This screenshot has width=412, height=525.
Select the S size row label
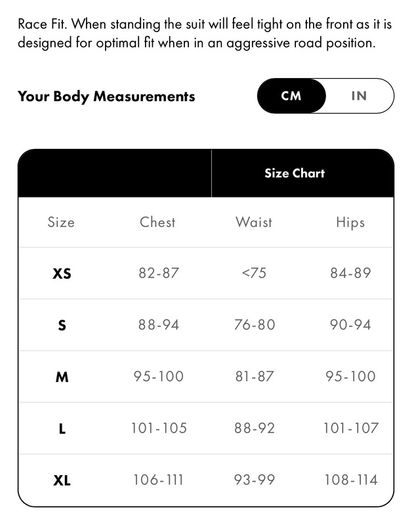tap(62, 325)
